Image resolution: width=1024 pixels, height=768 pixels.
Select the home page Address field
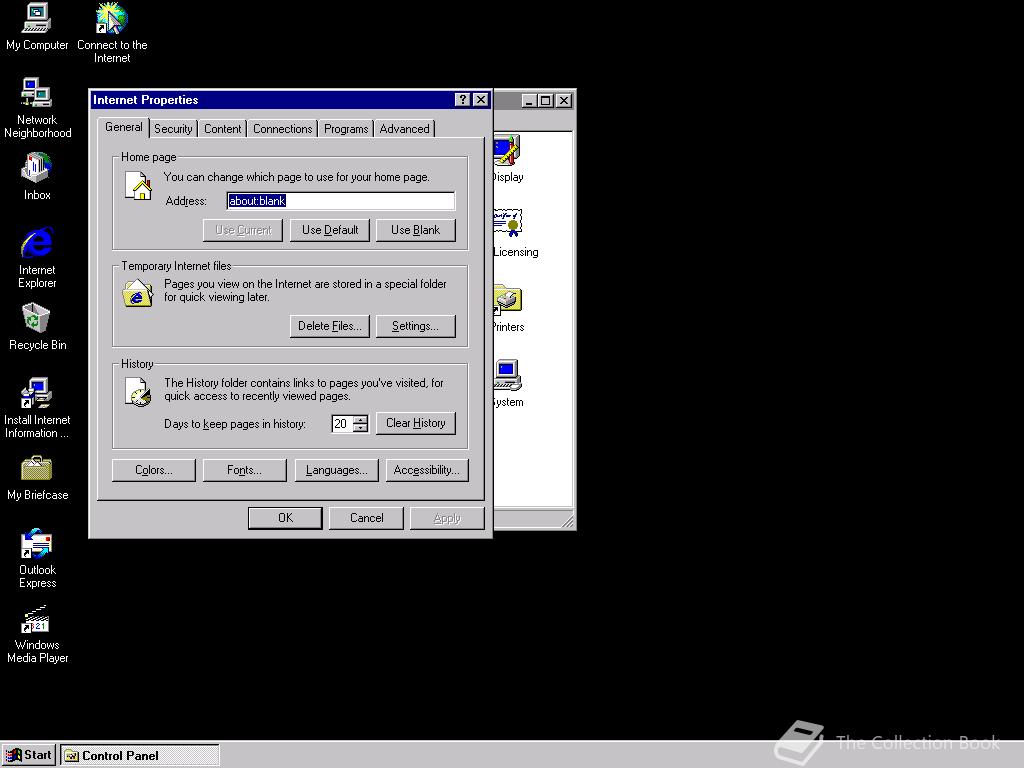[x=340, y=200]
